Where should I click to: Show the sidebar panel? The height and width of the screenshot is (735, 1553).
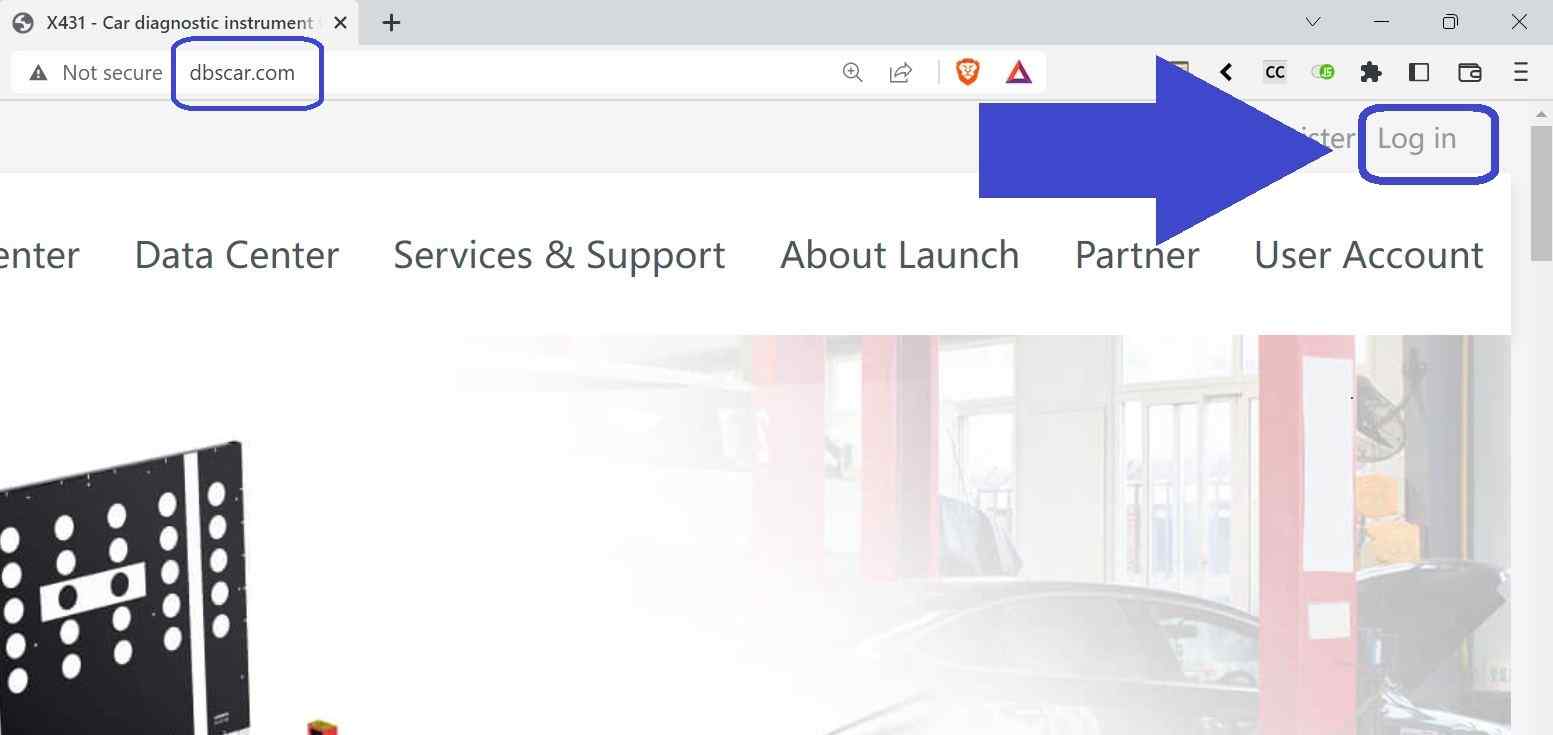1419,72
